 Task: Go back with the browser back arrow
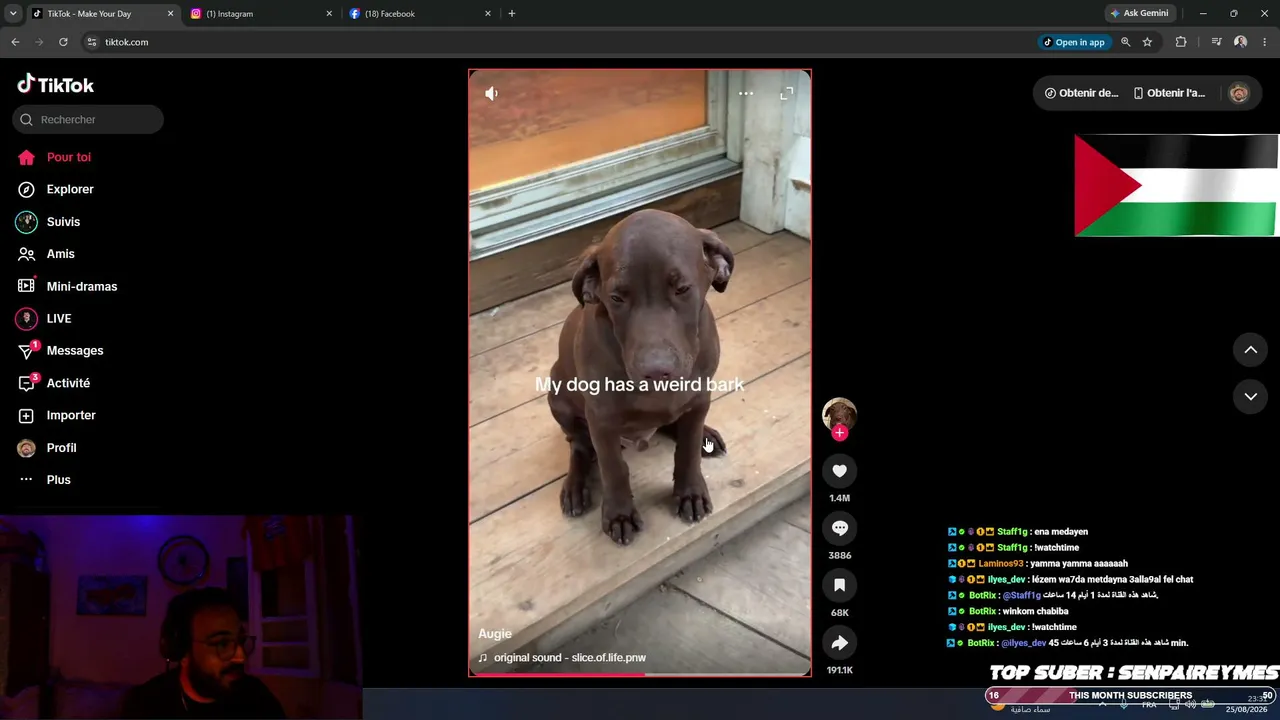point(15,42)
